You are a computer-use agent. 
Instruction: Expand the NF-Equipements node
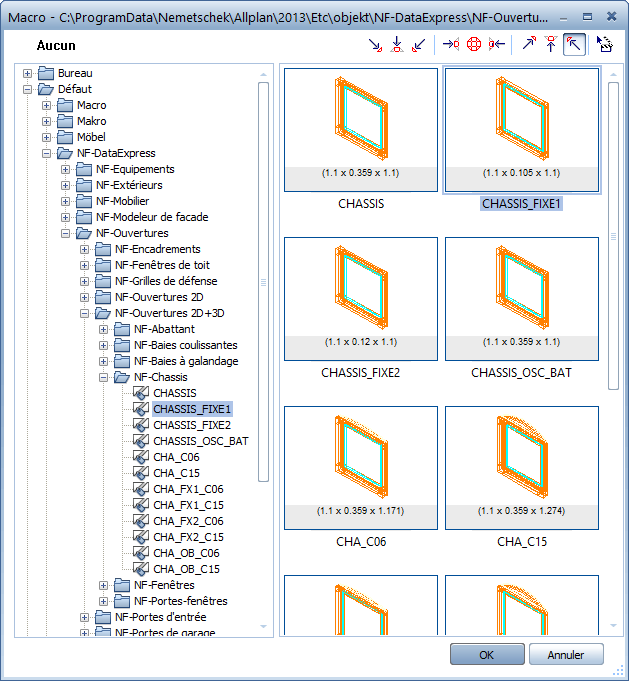click(65, 169)
